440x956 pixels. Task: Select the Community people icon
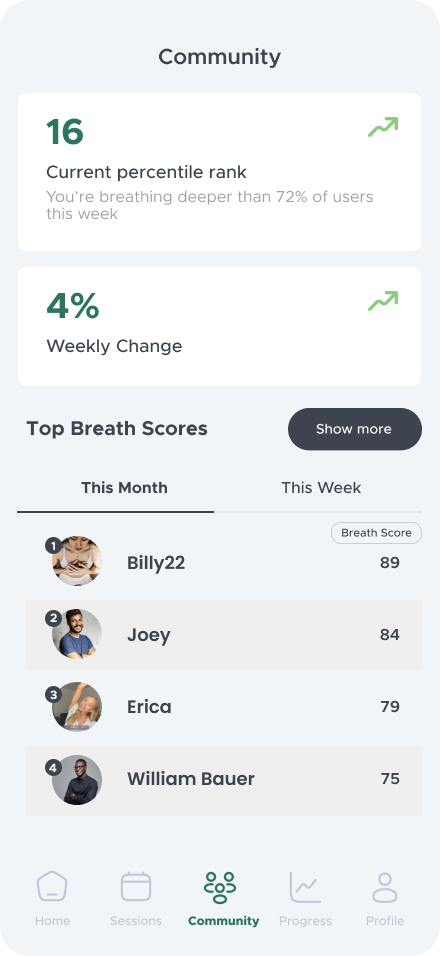220,887
